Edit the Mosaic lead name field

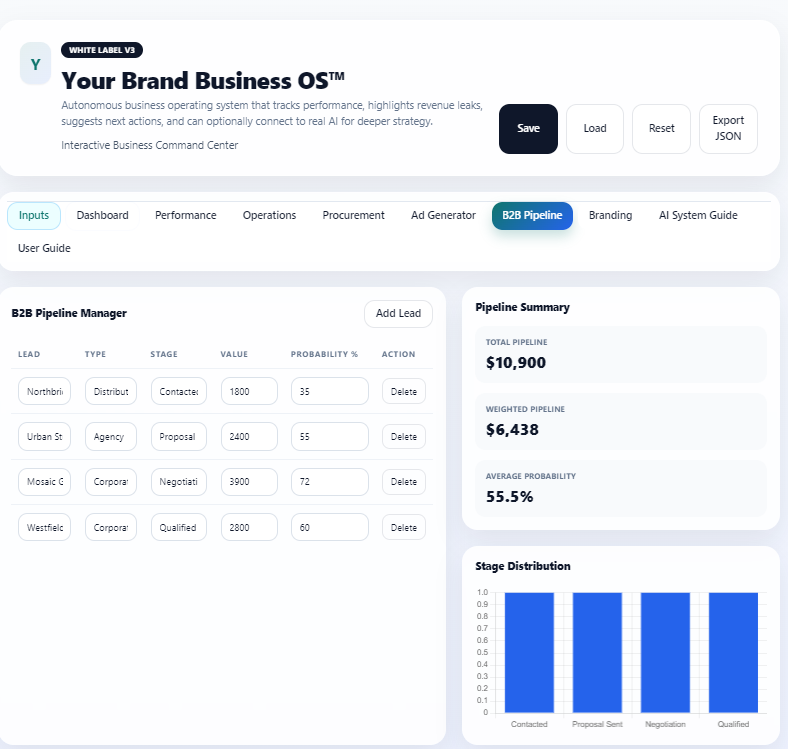coord(45,482)
